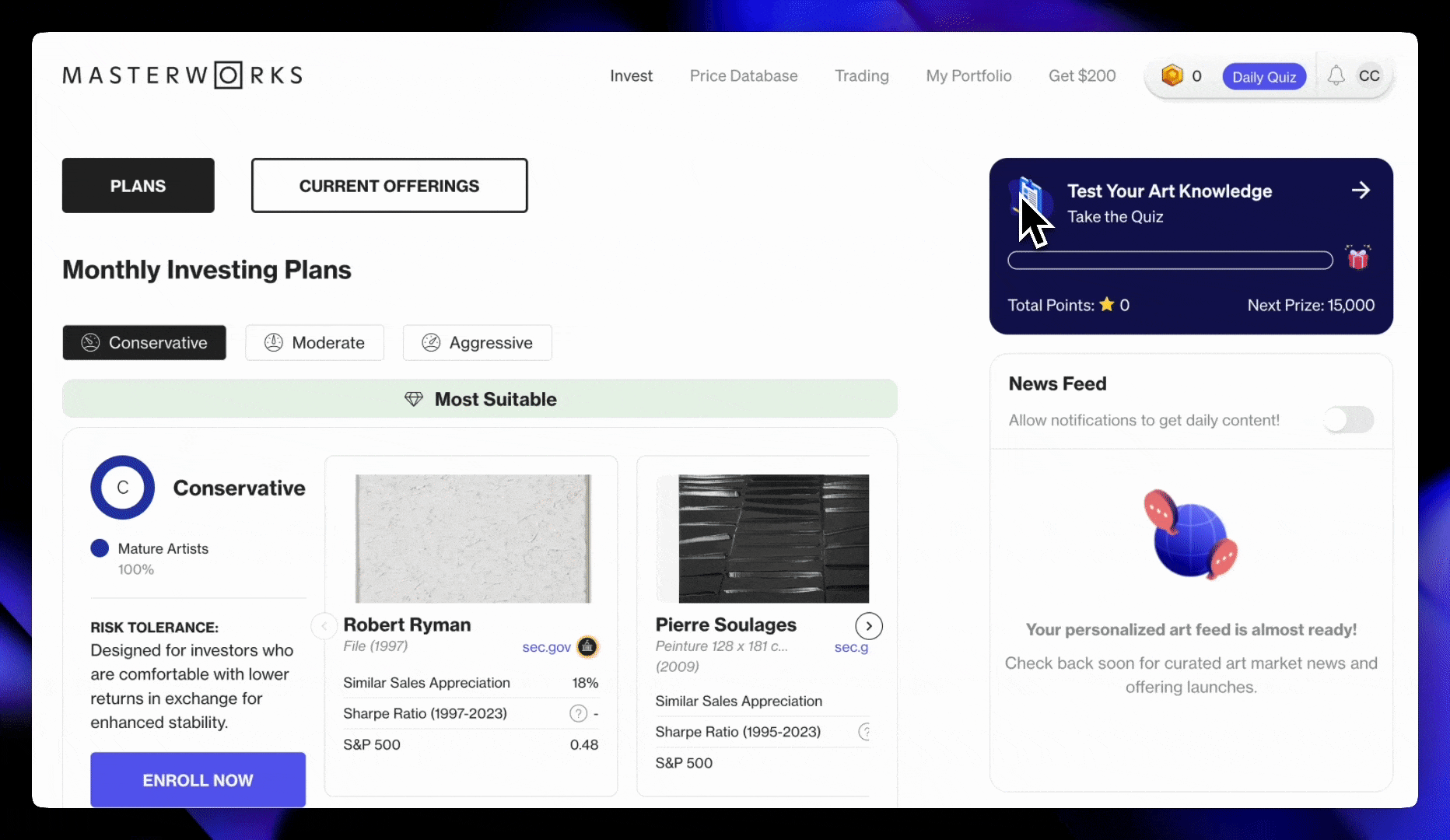Click the gold coin points icon
This screenshot has height=840, width=1450.
pyautogui.click(x=1172, y=75)
